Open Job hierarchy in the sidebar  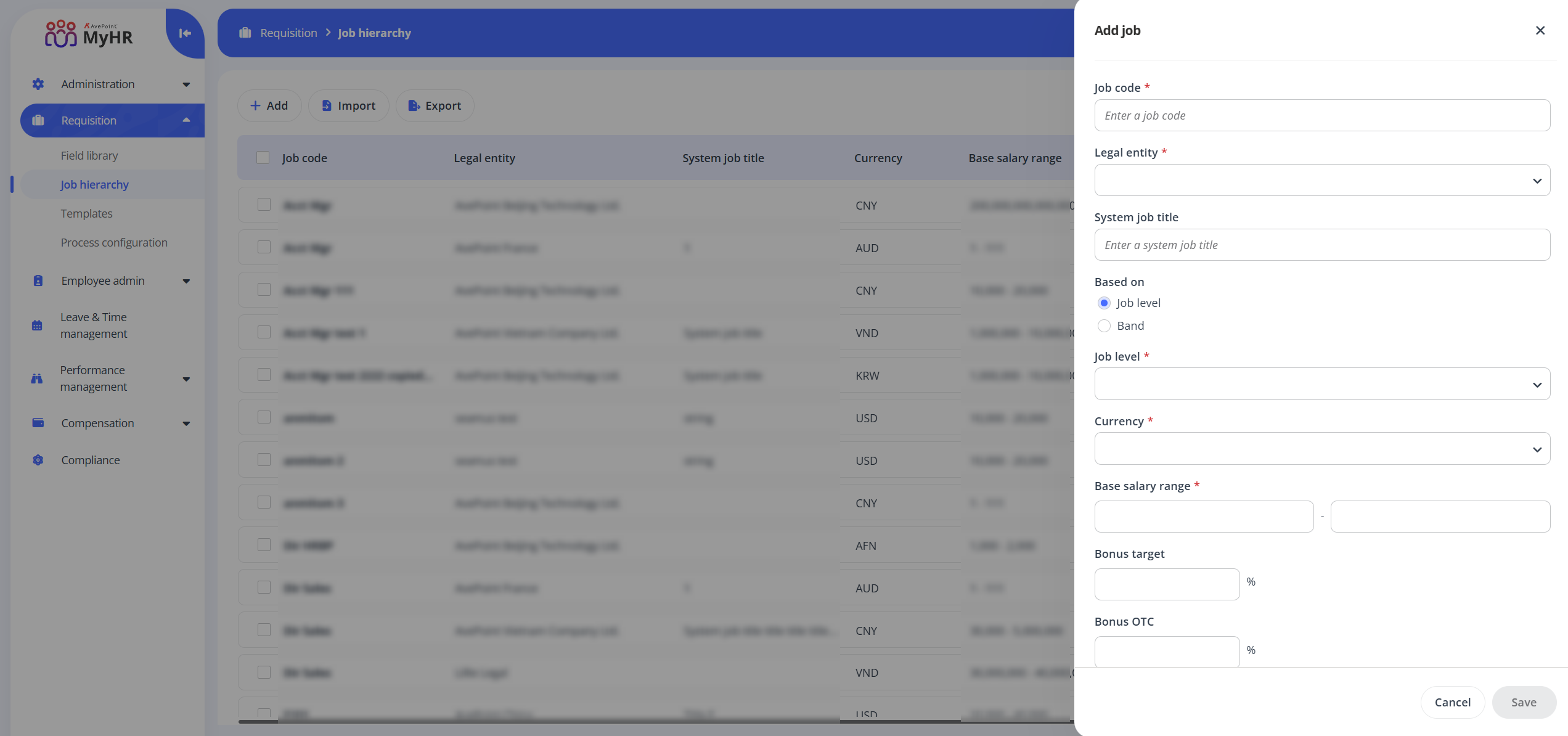click(x=95, y=184)
